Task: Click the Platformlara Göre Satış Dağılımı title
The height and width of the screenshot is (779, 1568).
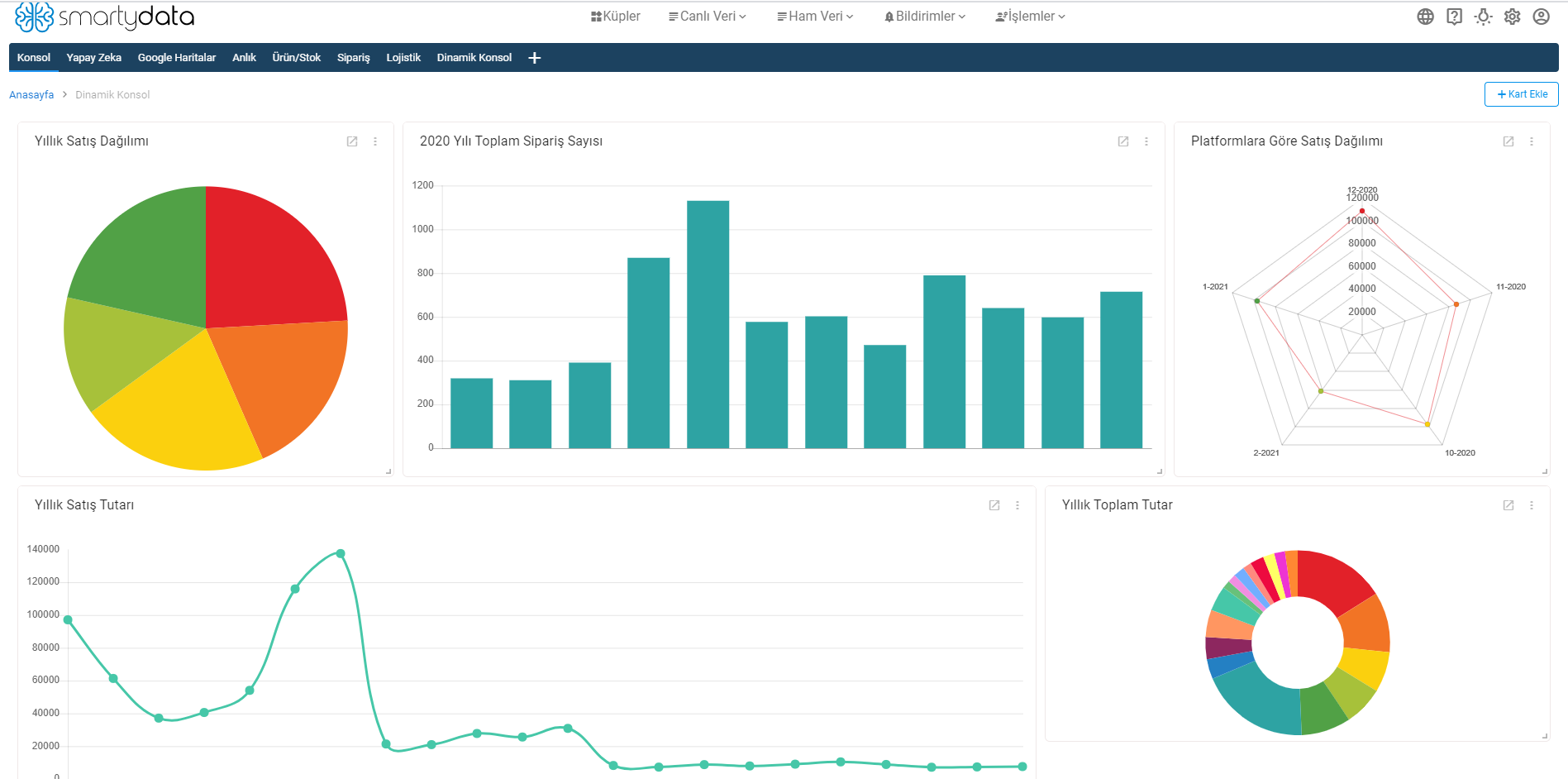Action: (x=1286, y=141)
